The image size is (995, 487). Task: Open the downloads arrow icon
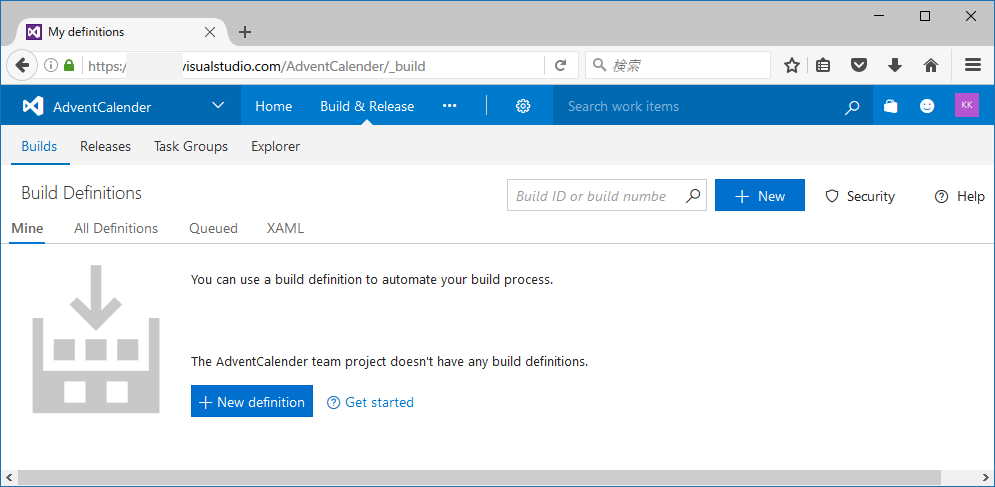point(895,65)
